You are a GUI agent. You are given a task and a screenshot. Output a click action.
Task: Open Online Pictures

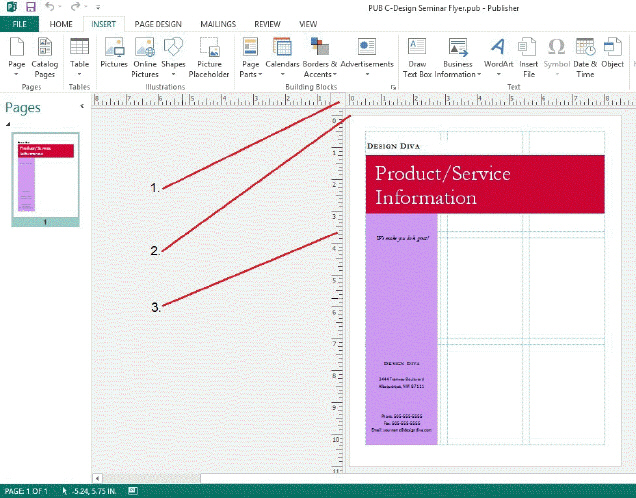point(145,58)
